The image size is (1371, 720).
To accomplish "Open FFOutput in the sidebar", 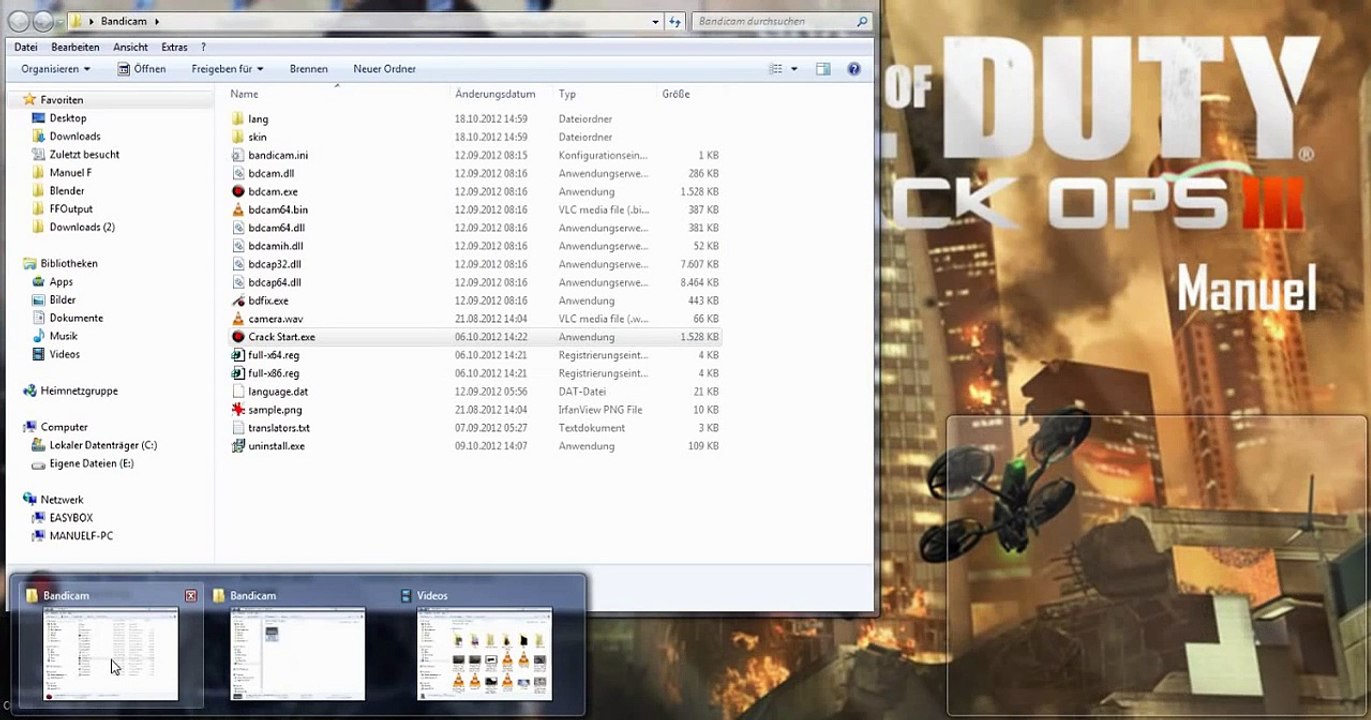I will tap(71, 209).
